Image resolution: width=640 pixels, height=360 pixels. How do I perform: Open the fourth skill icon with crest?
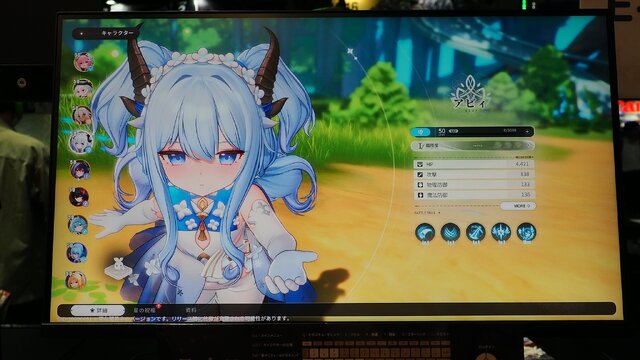point(501,233)
